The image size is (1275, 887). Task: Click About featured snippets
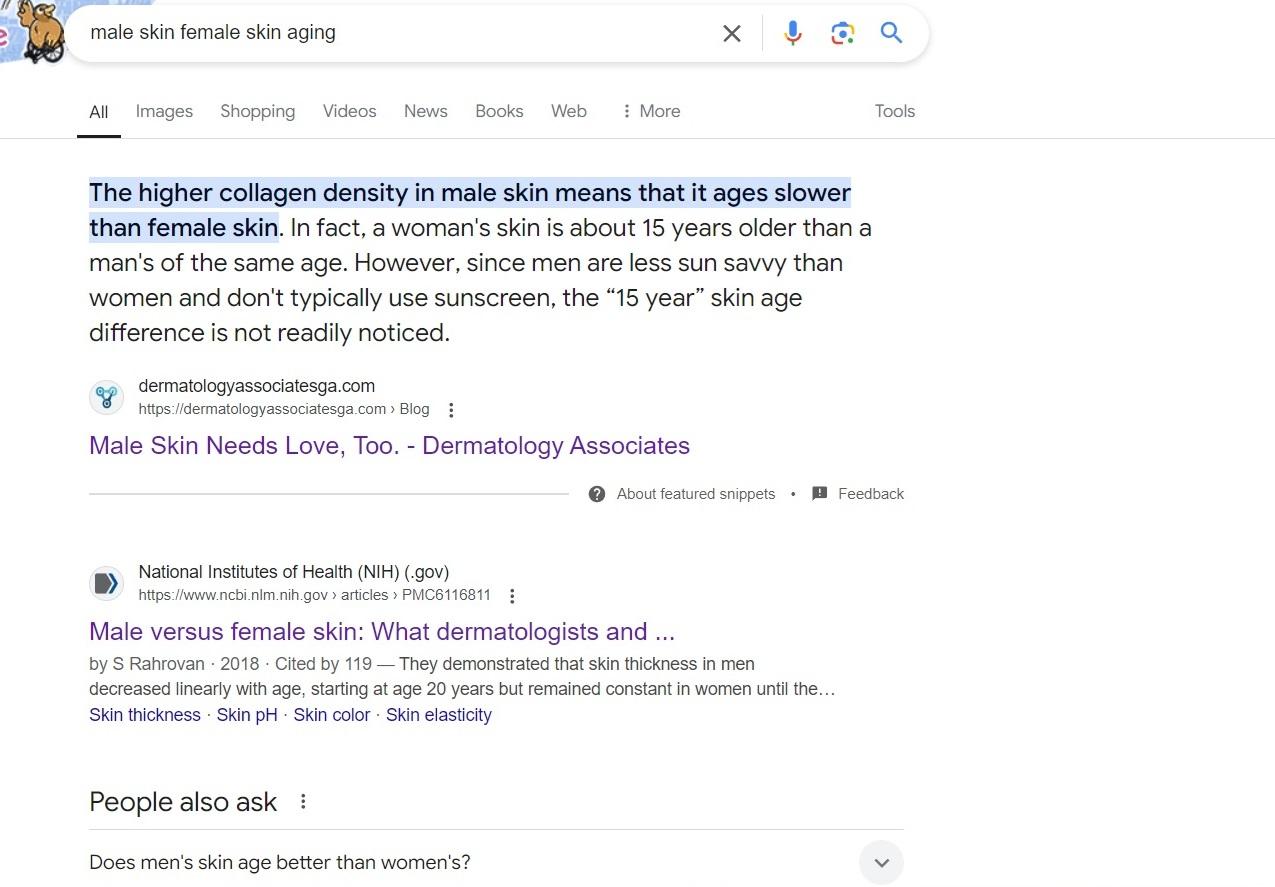[x=695, y=494]
